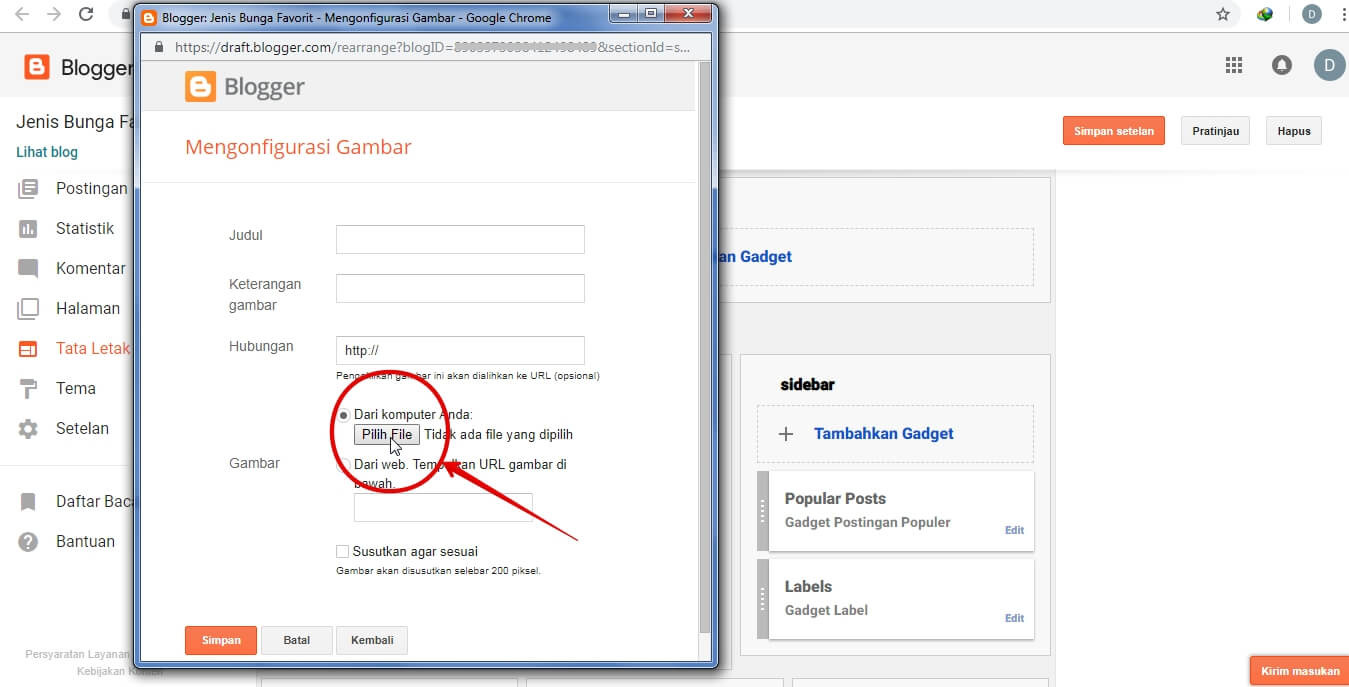Click the Simpan setelan button
Screen dimensions: 1349x687
point(1114,131)
